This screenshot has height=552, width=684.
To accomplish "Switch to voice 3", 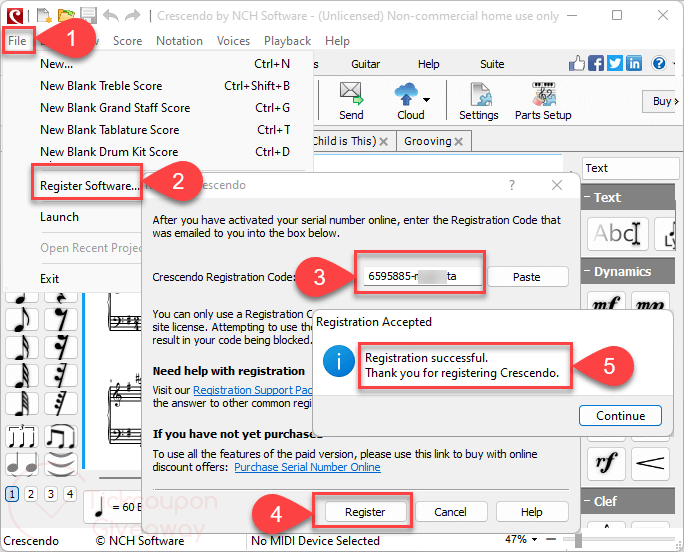I will (51, 494).
